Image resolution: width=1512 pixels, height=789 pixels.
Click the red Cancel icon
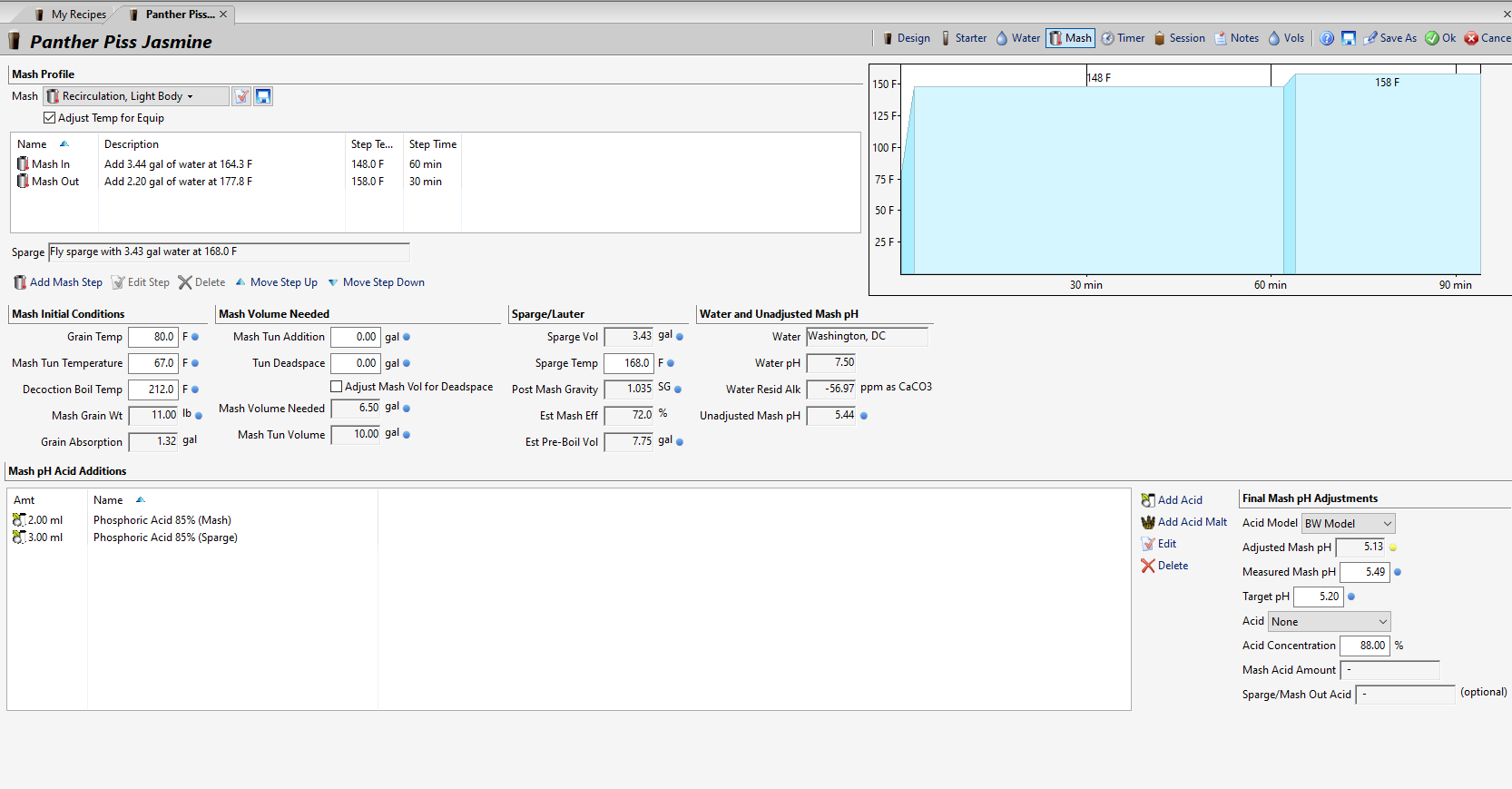click(x=1471, y=38)
